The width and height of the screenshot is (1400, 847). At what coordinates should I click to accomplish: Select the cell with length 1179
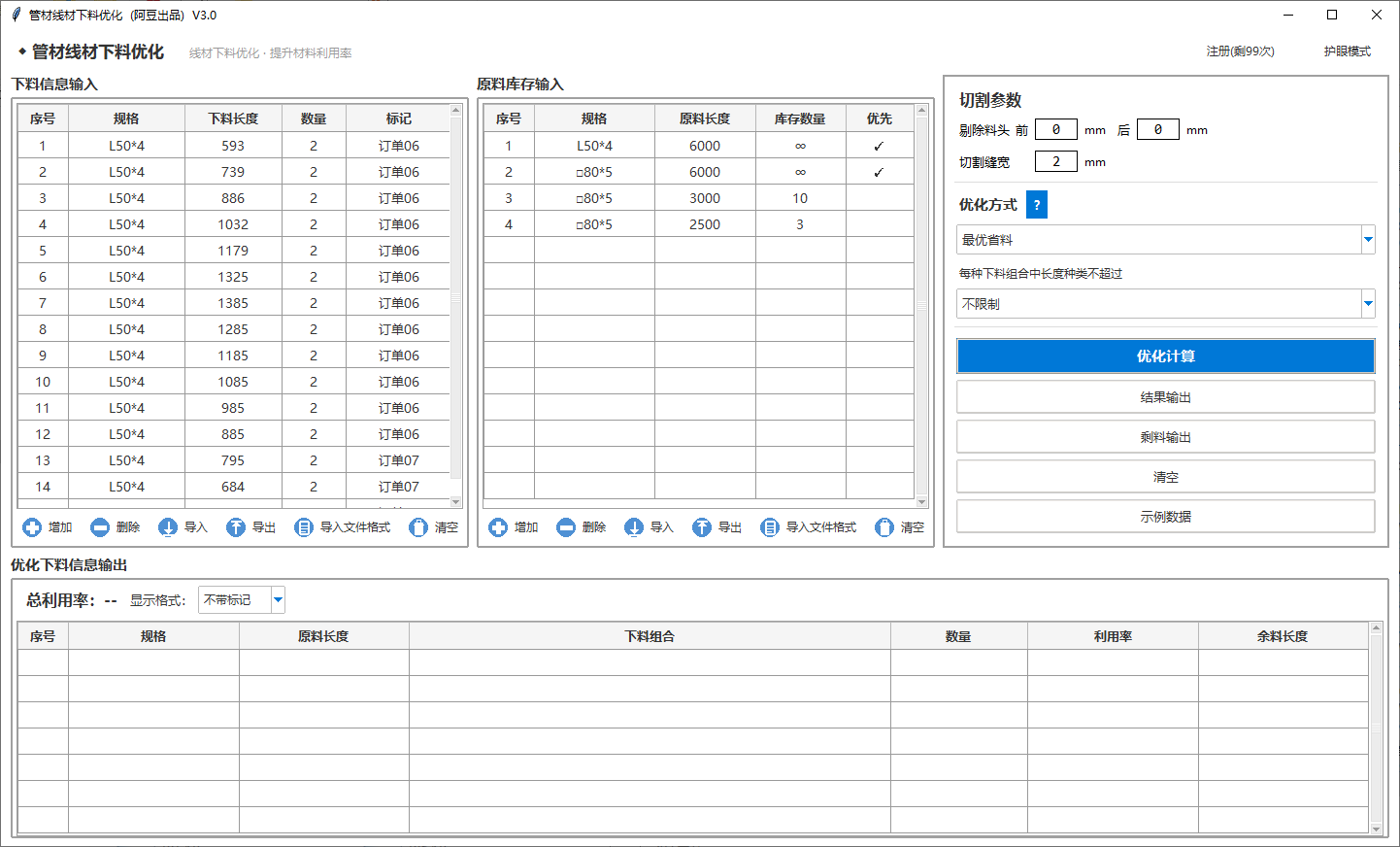coord(233,251)
